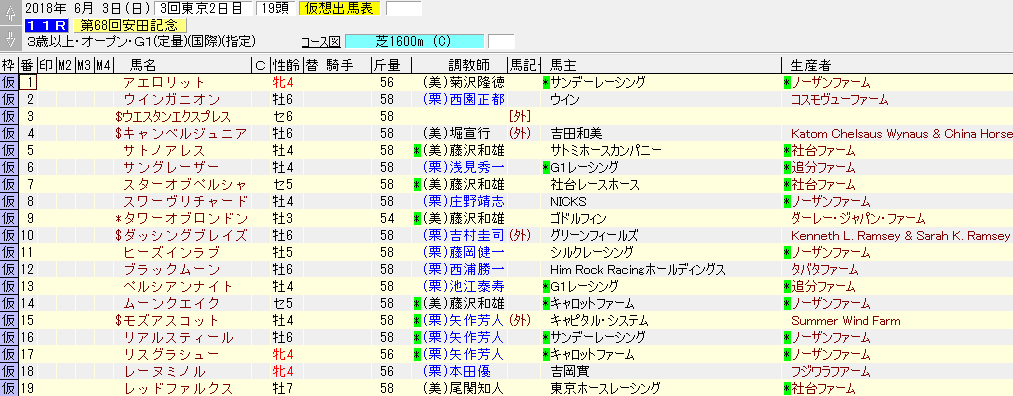Click the 仮 box for アエロリット
Viewport: 1013px width, 396px height.
click(9, 83)
